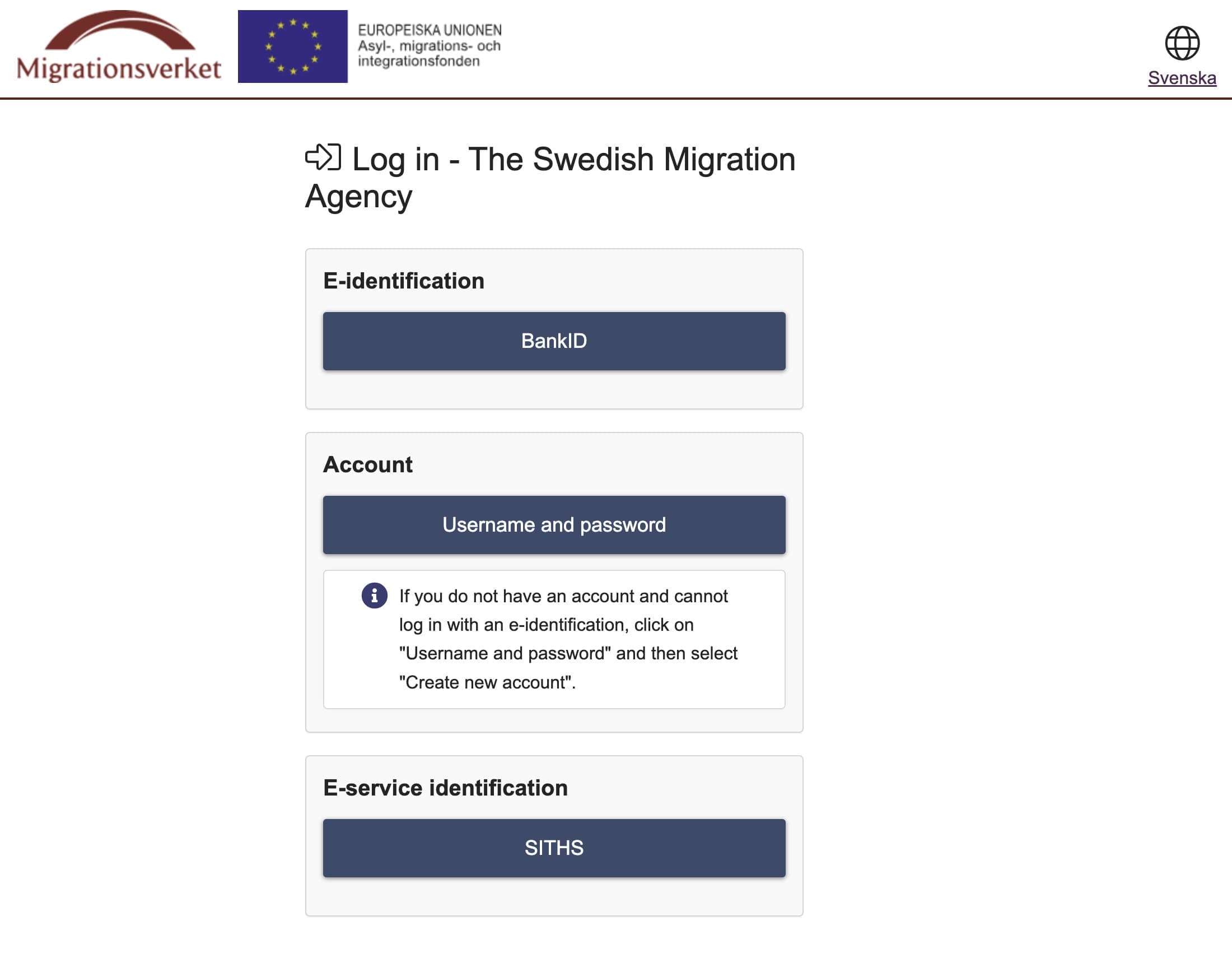Switch language via the Svenska link
The image size is (1232, 958).
1182,78
